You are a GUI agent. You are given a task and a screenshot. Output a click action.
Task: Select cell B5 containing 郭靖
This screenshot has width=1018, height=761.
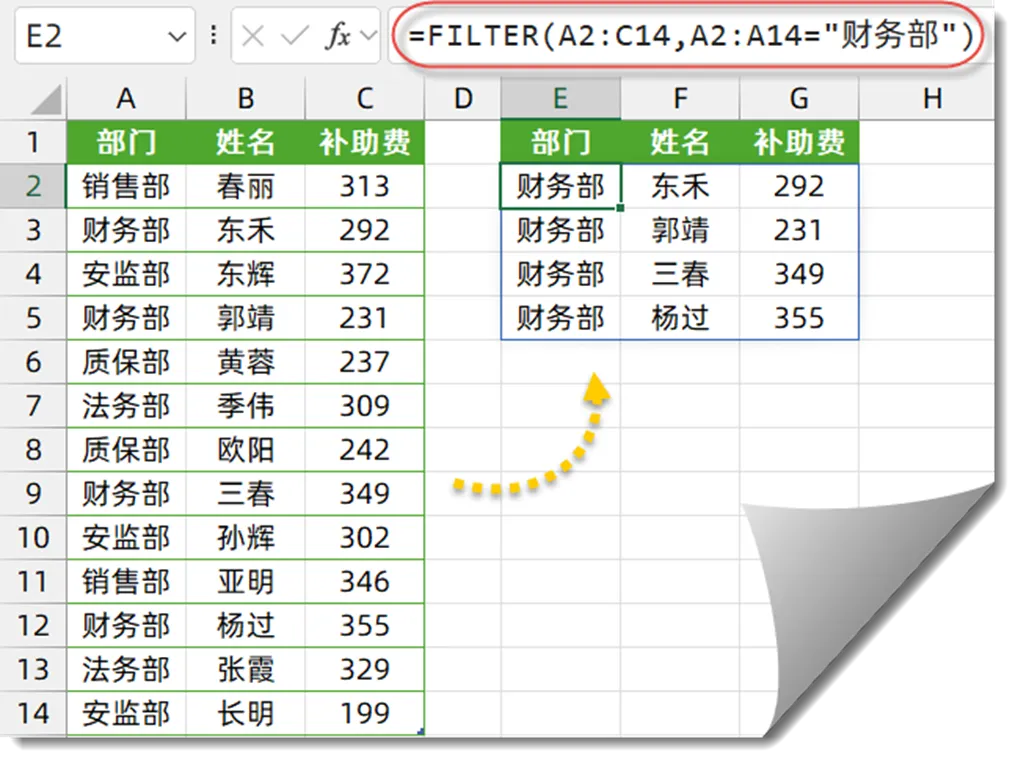245,318
